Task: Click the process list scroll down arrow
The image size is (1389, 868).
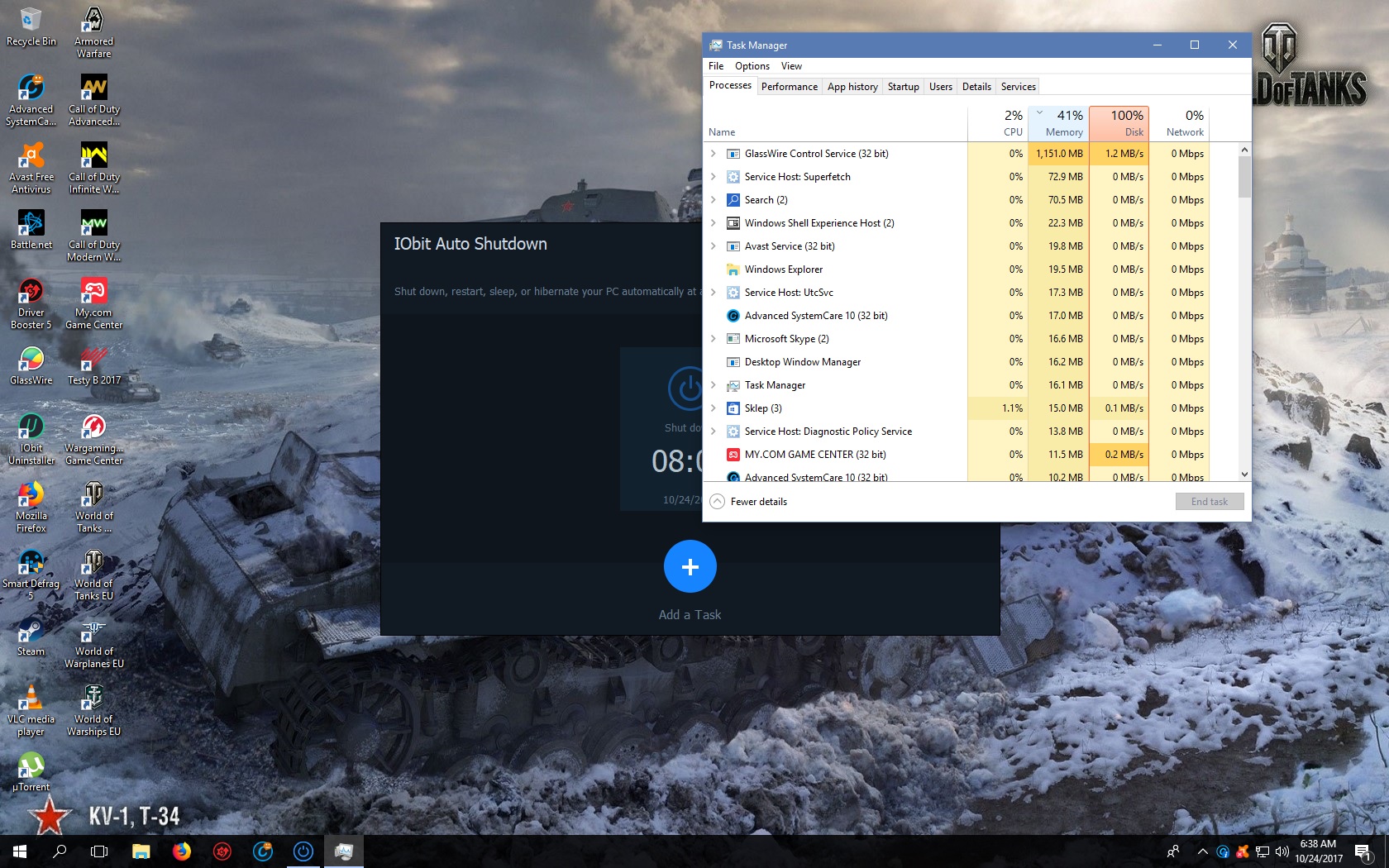Action: [1244, 475]
